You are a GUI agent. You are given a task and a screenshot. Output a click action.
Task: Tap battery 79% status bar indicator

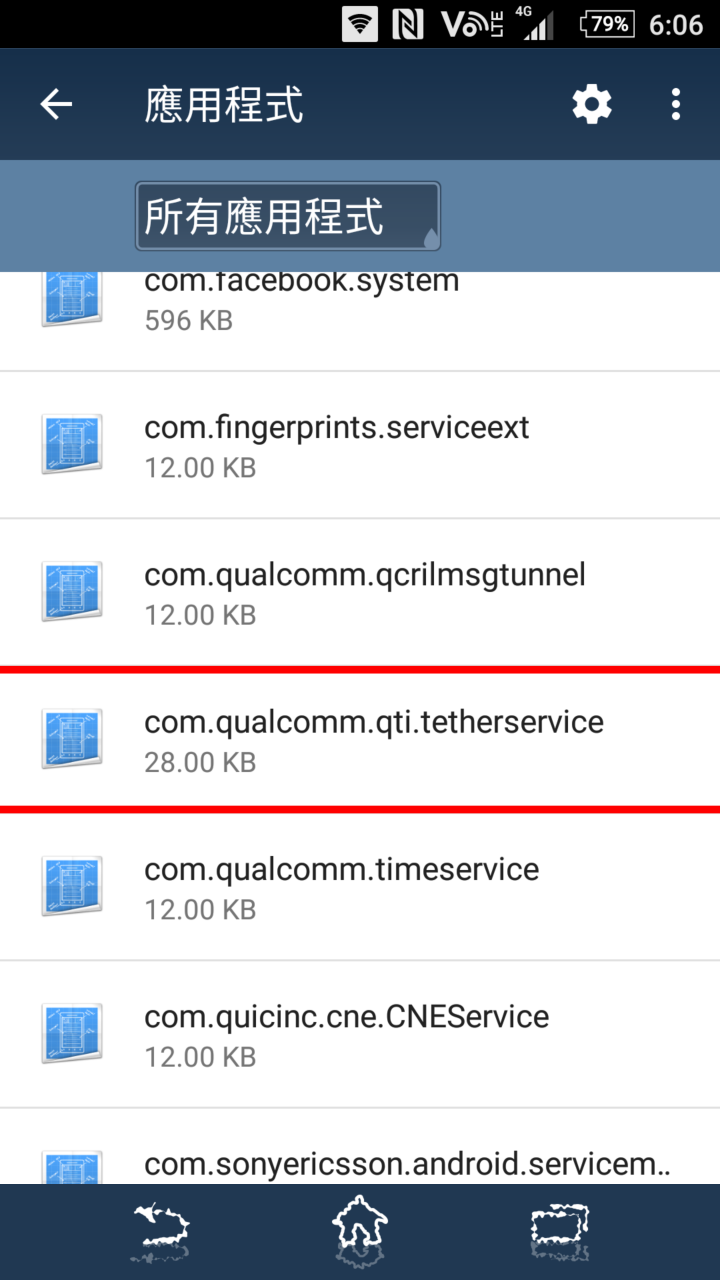607,24
